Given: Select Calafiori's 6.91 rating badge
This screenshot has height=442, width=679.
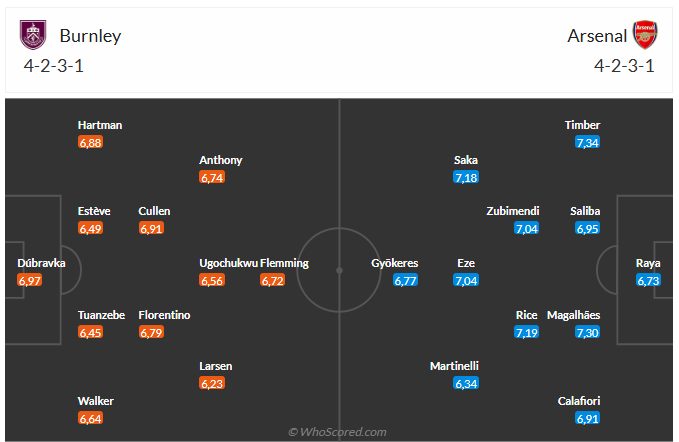Looking at the screenshot, I should click(x=587, y=419).
